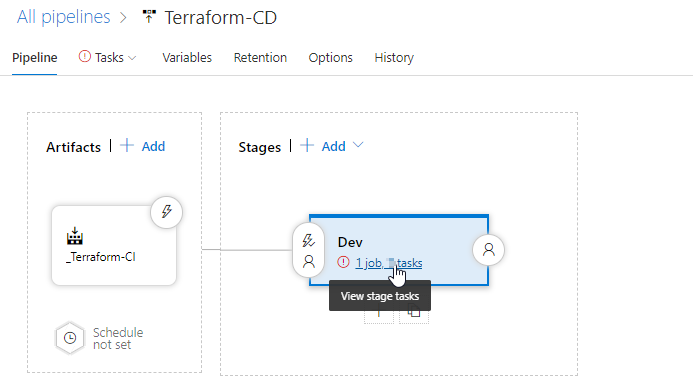The width and height of the screenshot is (693, 388).
Task: Click the release pipeline icon beside Terraform-CD
Action: coord(149,17)
